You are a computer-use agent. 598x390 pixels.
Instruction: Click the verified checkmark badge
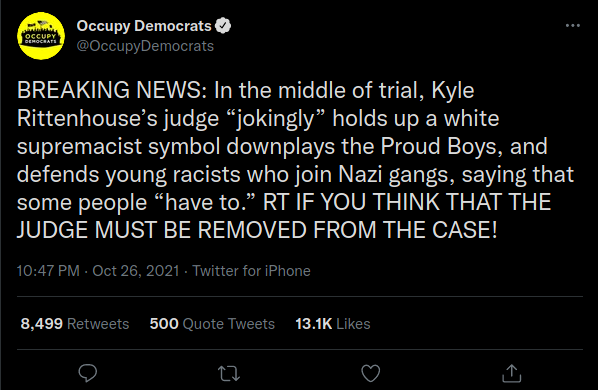223,26
